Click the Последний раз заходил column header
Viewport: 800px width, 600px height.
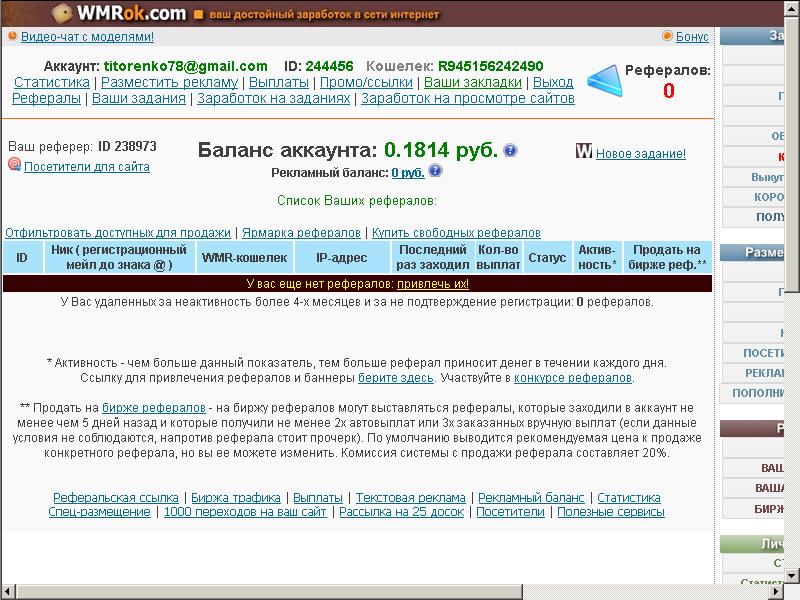click(x=433, y=258)
